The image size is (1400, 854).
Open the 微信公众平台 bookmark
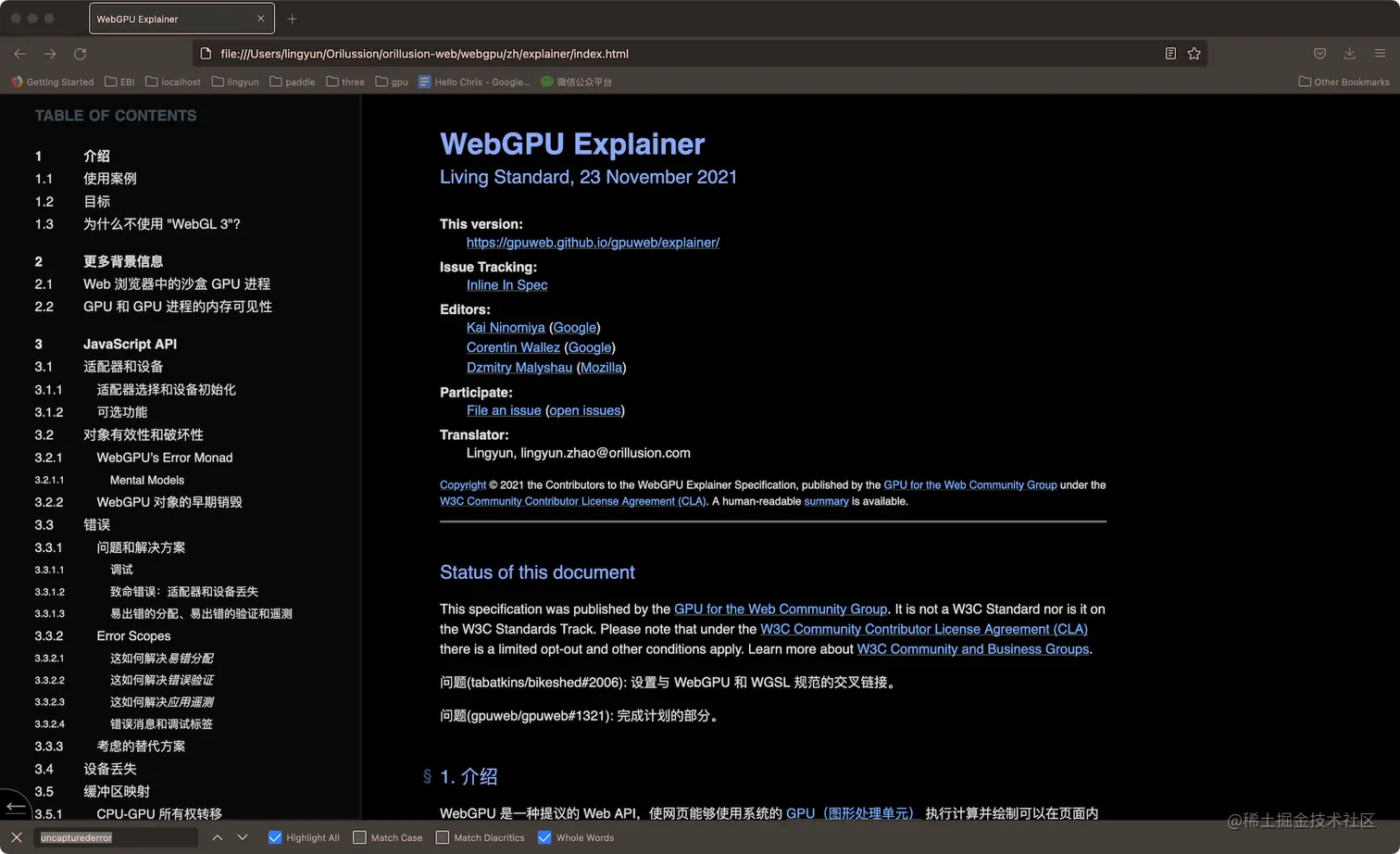coord(577,82)
